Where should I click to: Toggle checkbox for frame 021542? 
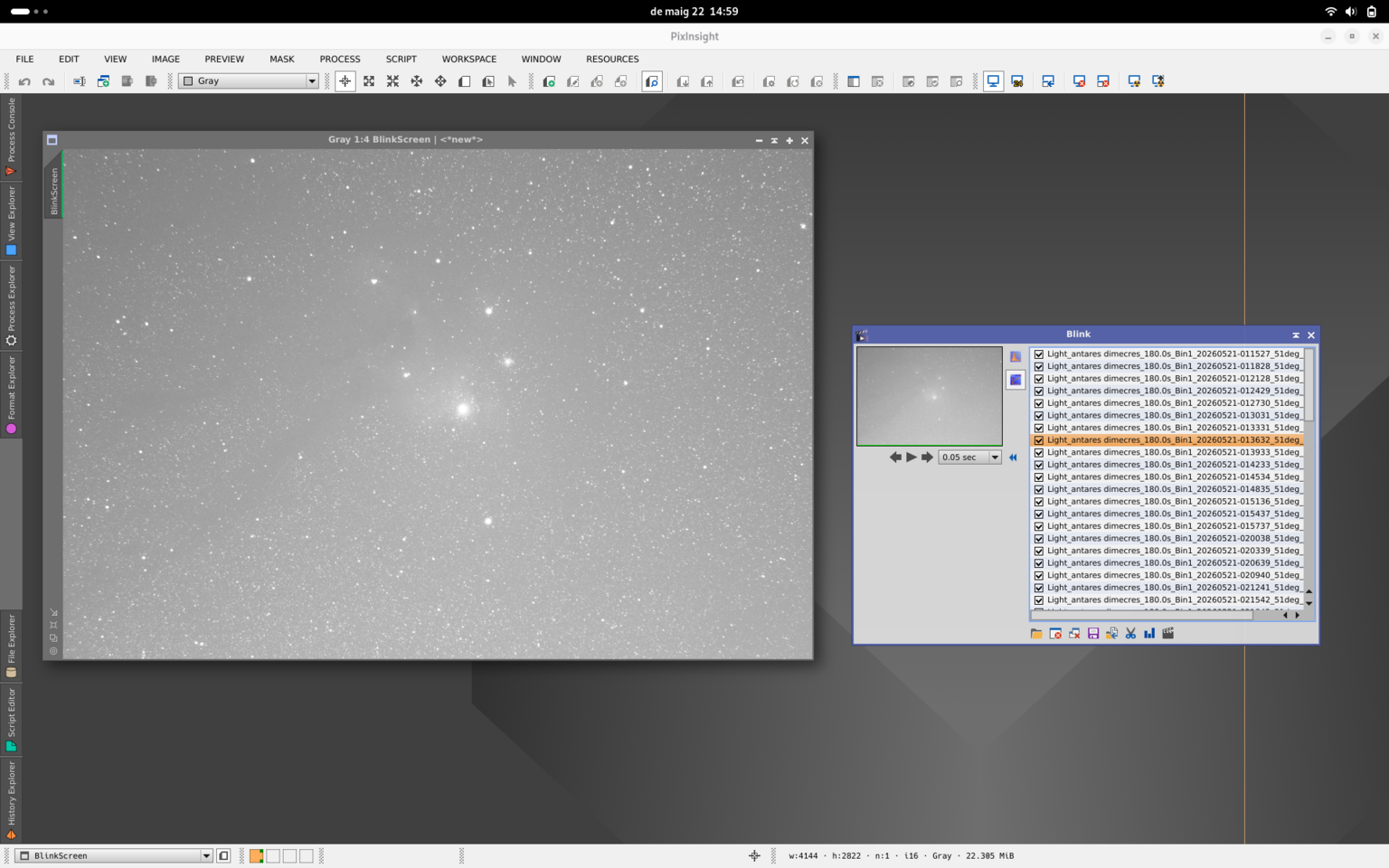point(1039,600)
